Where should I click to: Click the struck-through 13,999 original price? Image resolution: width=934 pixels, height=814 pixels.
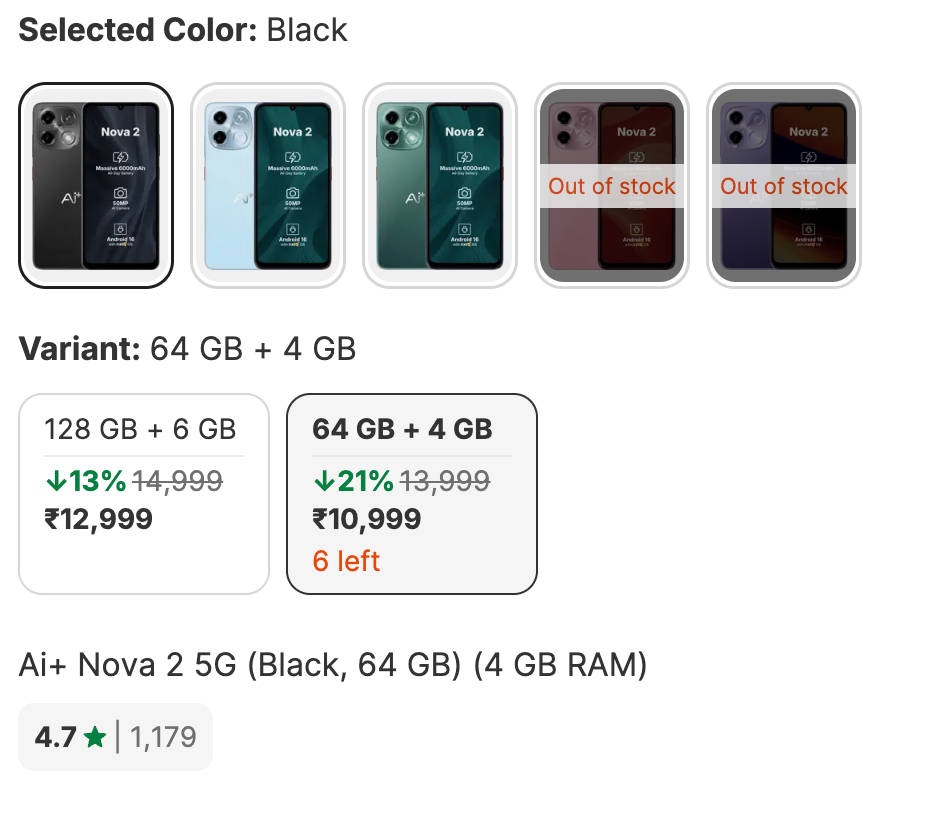(445, 482)
